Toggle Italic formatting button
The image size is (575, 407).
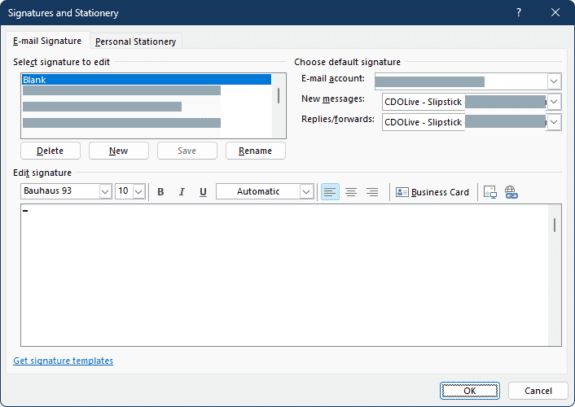(x=182, y=192)
